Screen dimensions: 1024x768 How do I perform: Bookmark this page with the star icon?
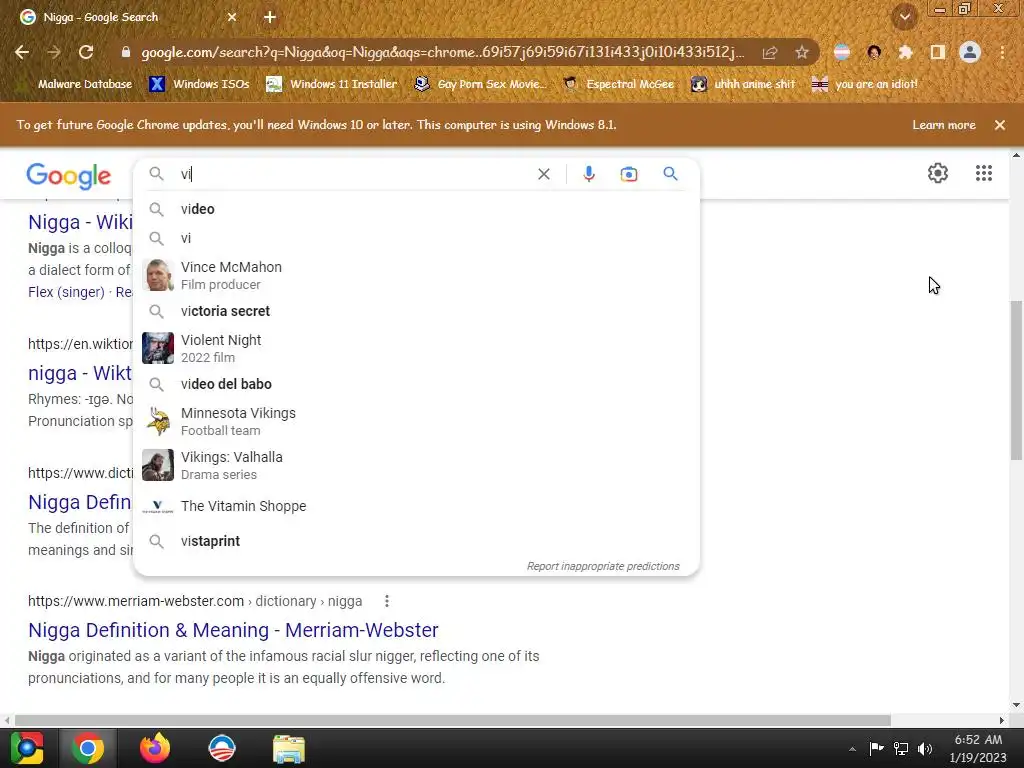pyautogui.click(x=802, y=52)
